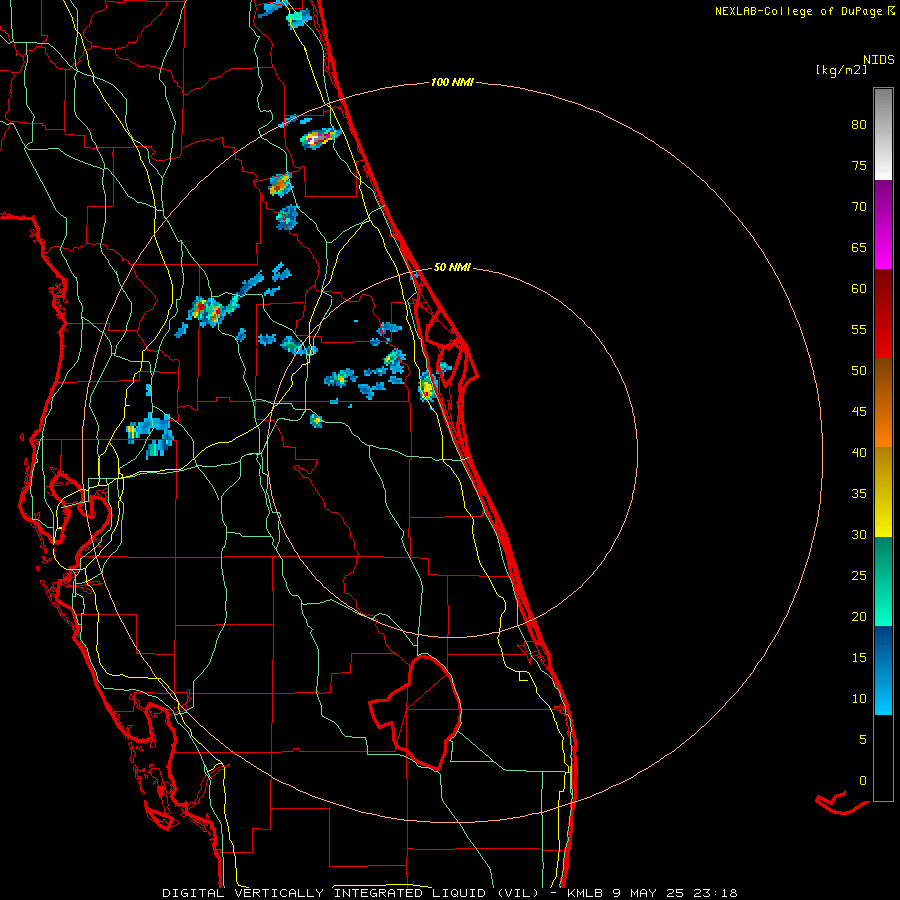Click the 35 value on the VIL scale

coord(859,494)
